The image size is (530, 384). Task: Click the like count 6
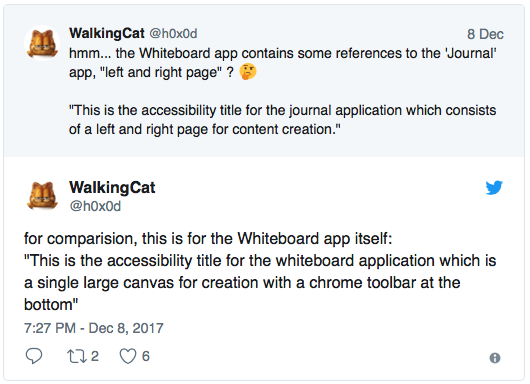(146, 356)
